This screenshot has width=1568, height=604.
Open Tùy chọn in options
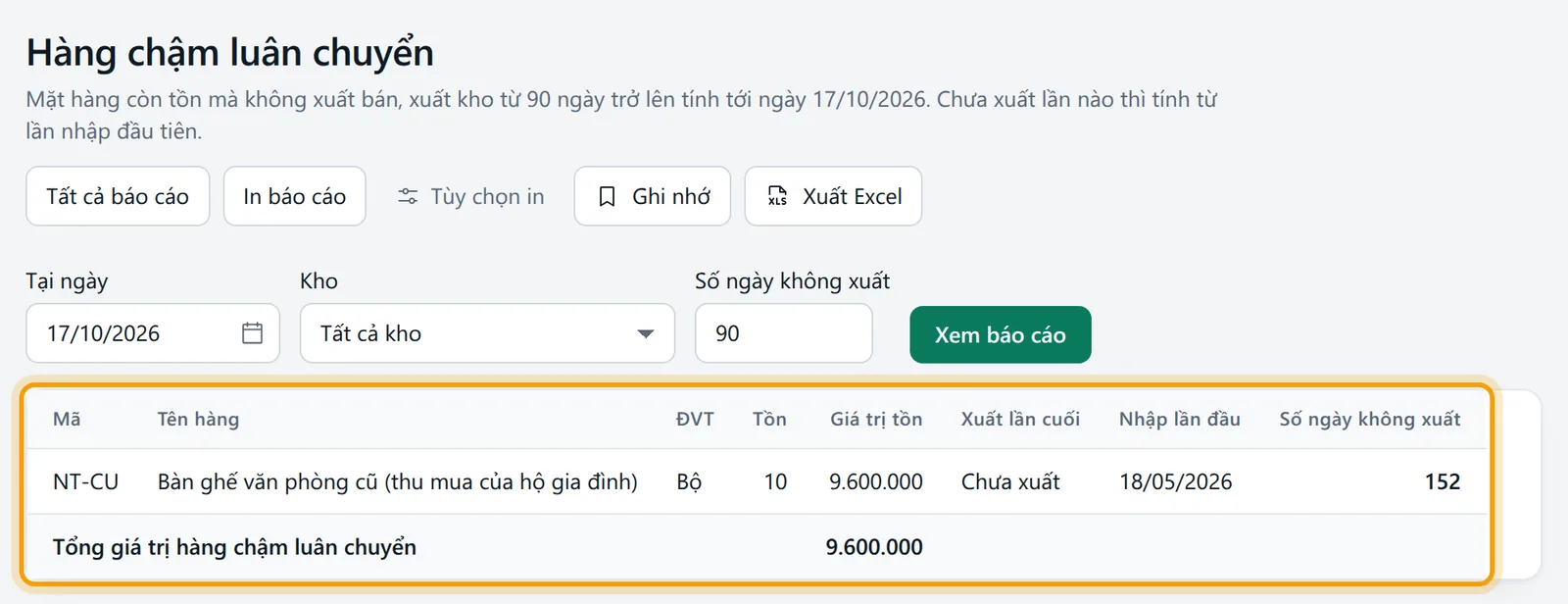pyautogui.click(x=470, y=196)
